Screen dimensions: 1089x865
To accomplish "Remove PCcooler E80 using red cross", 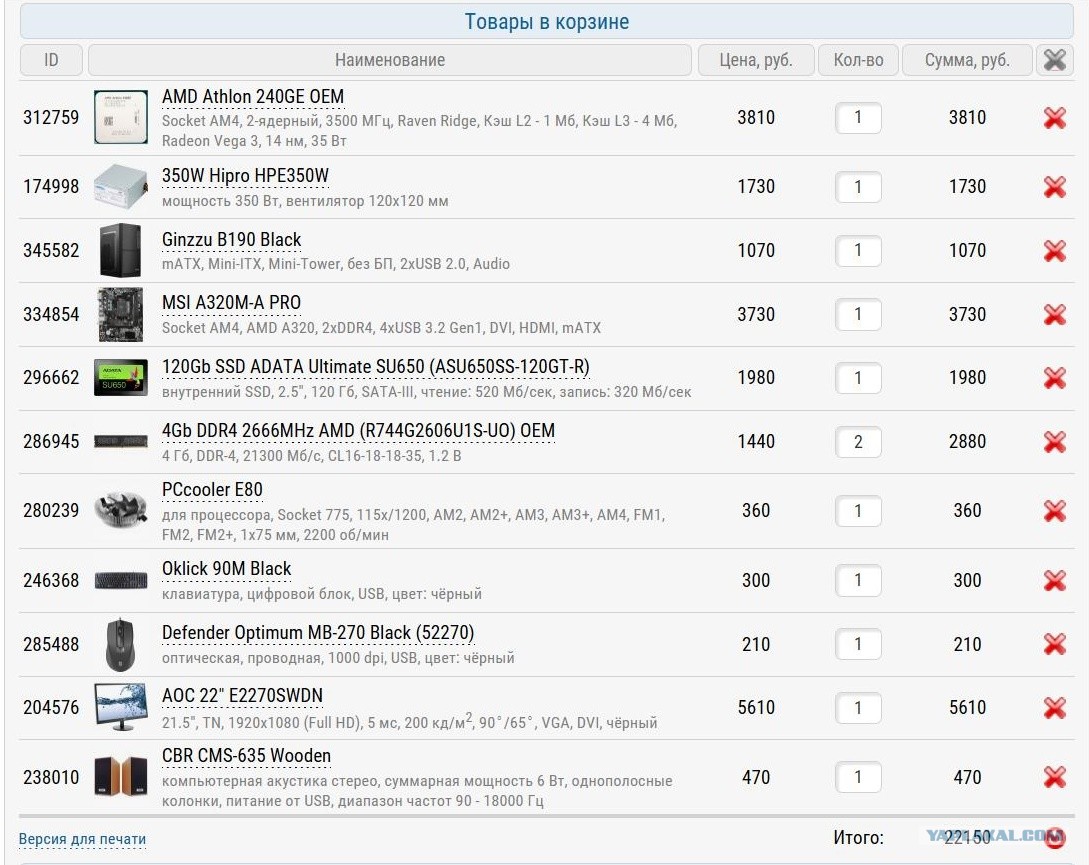I will [x=1054, y=511].
